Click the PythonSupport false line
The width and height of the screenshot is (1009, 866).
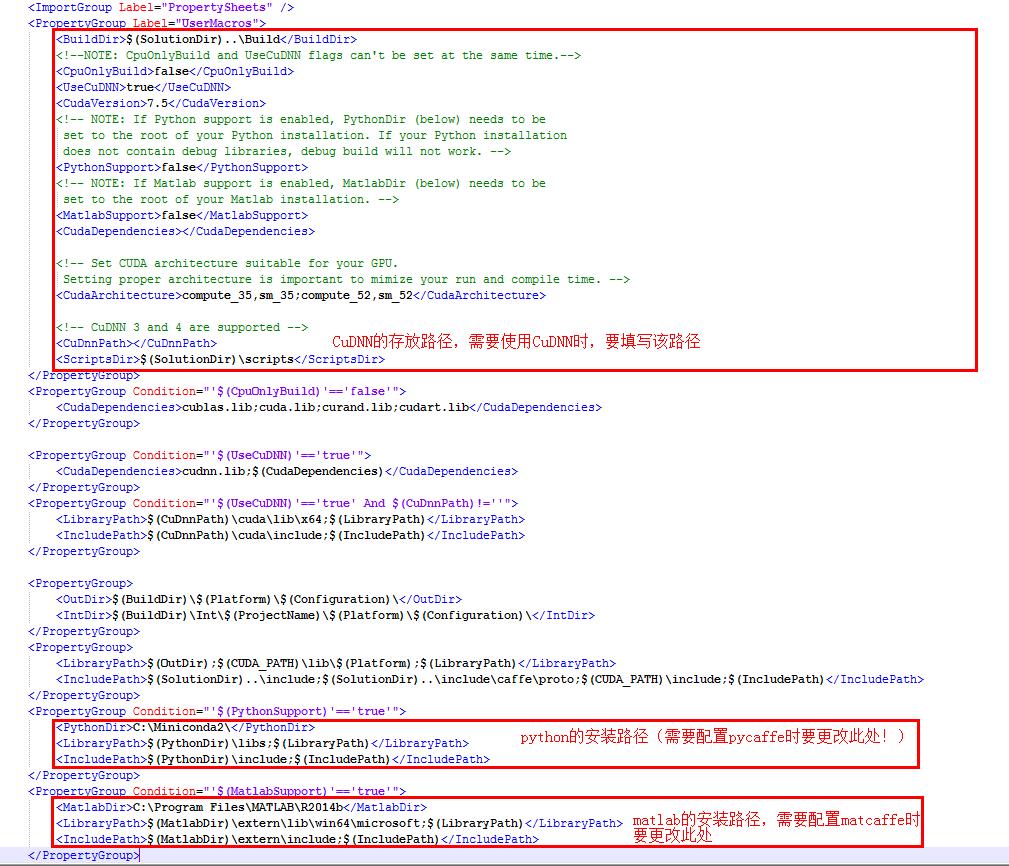182,167
